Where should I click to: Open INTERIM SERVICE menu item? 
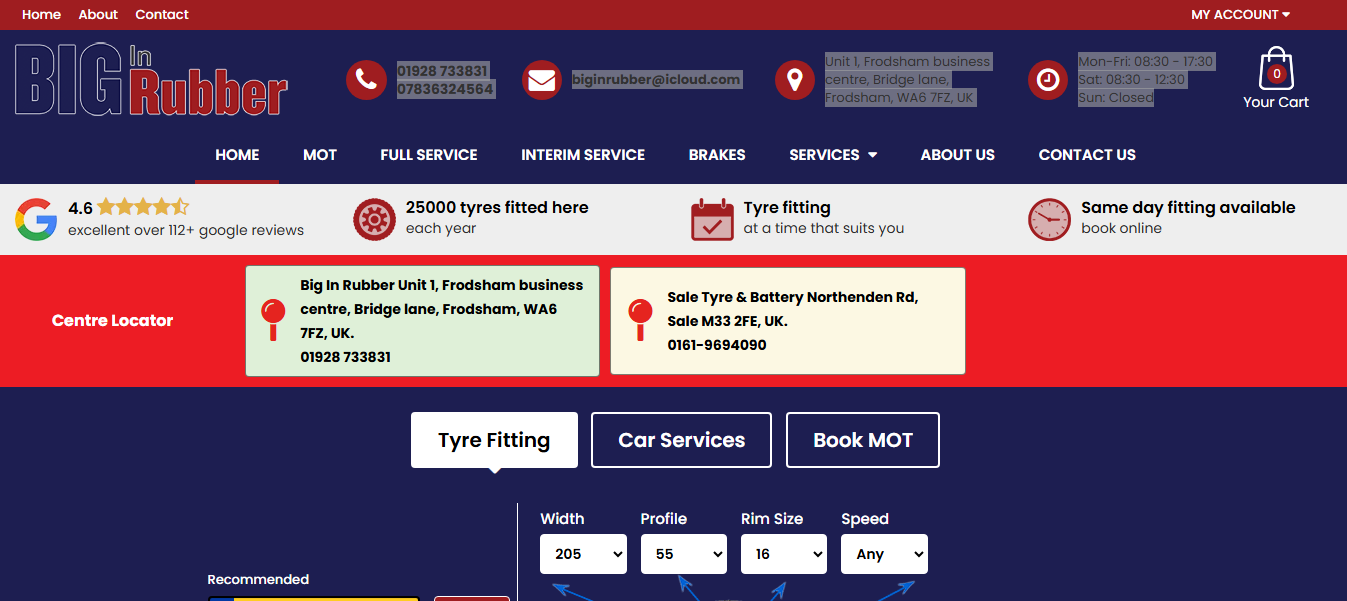coord(583,155)
